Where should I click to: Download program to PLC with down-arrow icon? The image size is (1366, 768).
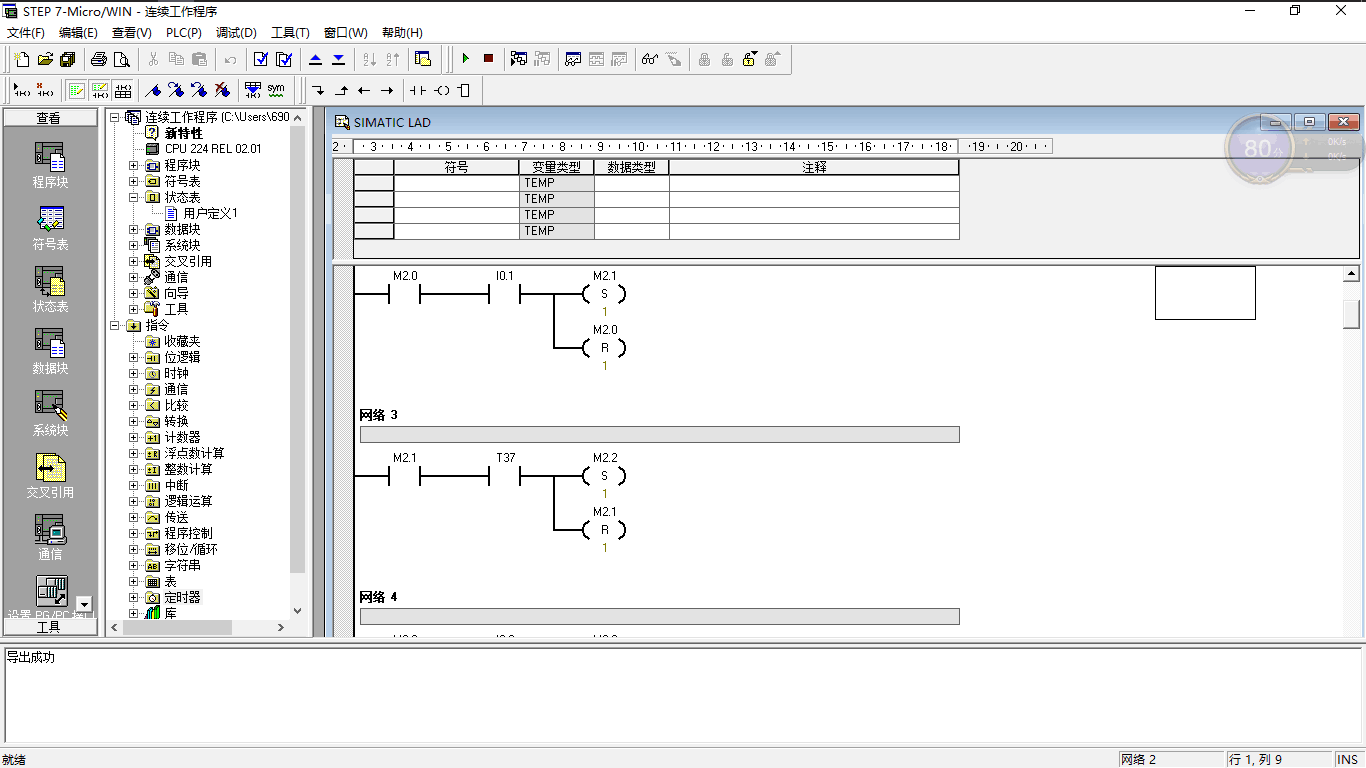(339, 59)
